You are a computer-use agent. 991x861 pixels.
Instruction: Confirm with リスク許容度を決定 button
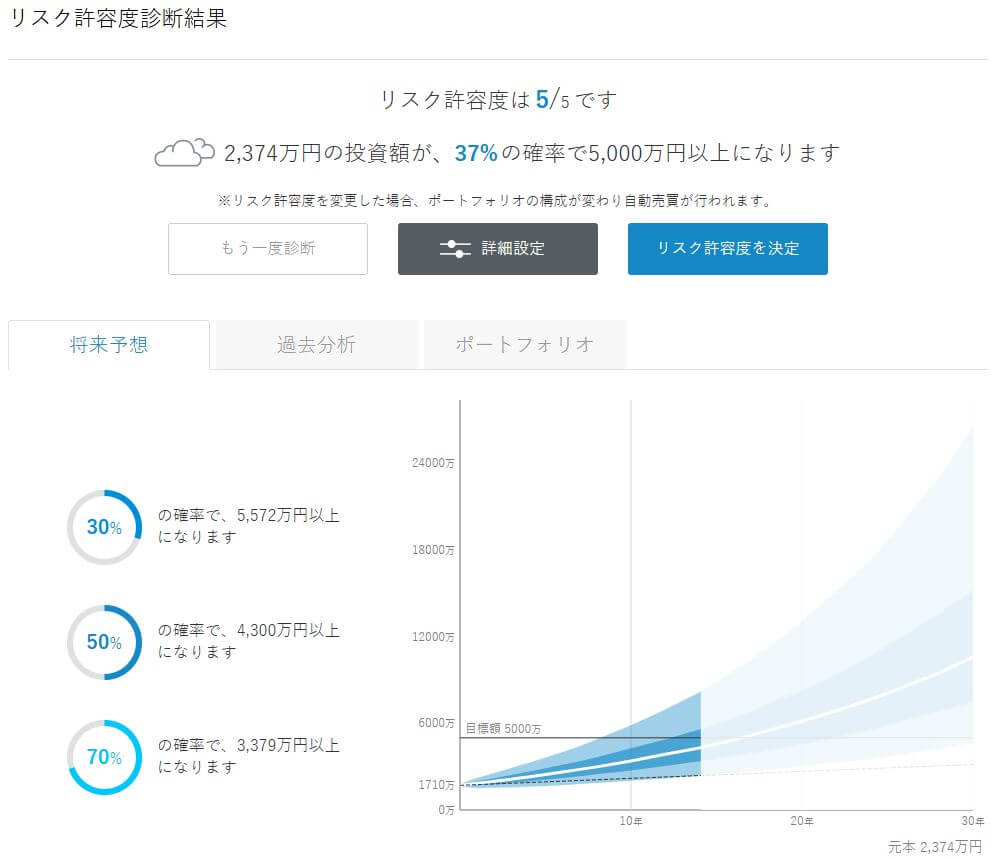(727, 248)
